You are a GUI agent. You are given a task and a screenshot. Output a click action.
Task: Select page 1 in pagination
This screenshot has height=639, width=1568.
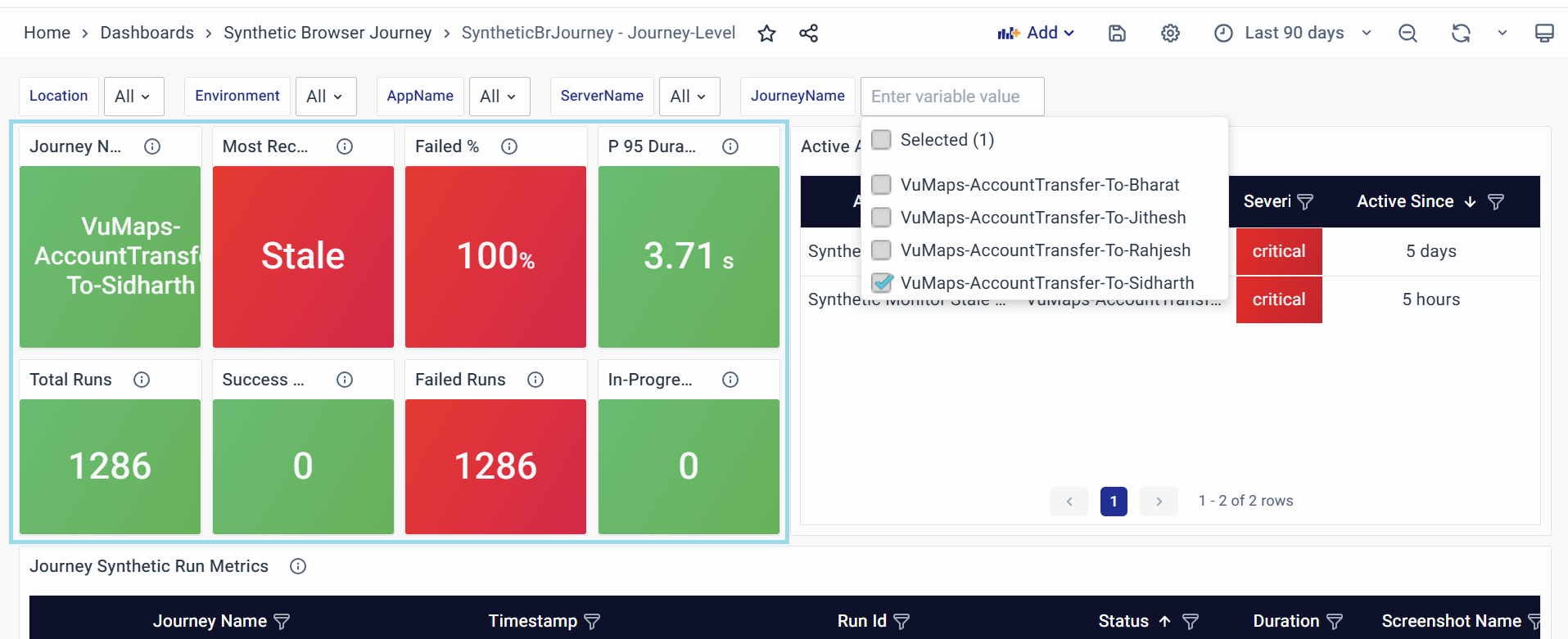click(x=1114, y=502)
